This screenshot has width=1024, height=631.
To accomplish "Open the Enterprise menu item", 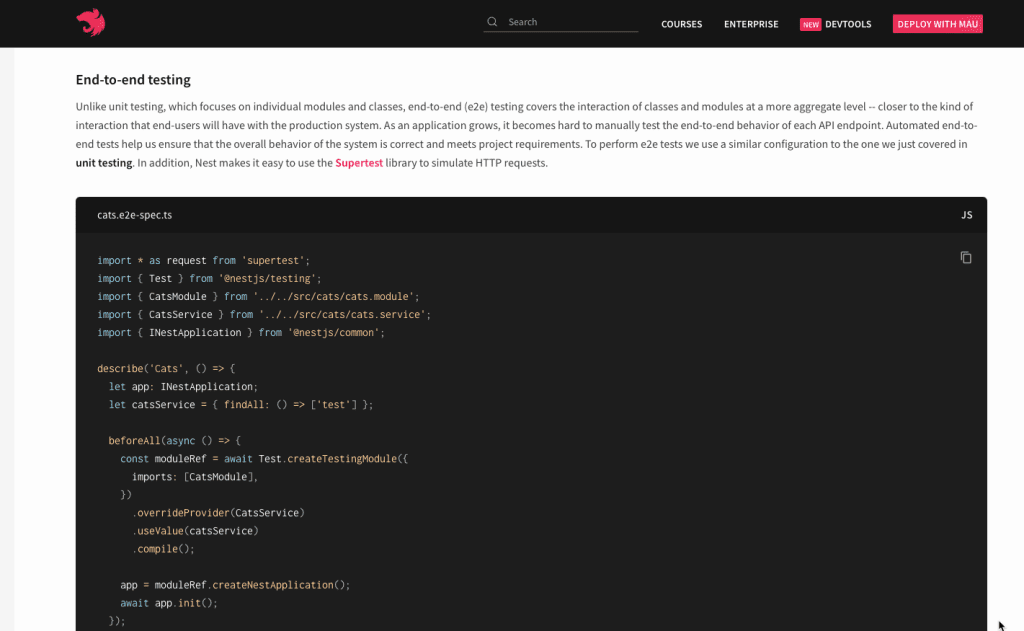I will click(751, 24).
